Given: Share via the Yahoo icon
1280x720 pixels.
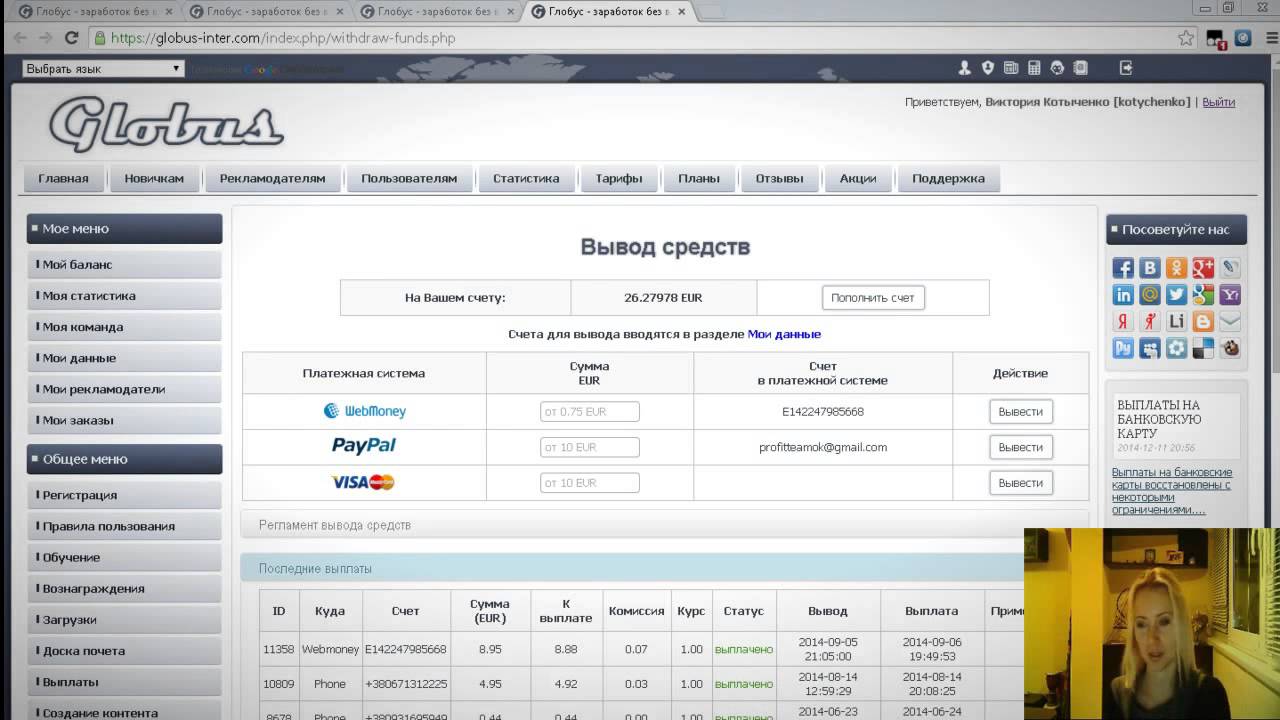Looking at the screenshot, I should tap(1230, 295).
